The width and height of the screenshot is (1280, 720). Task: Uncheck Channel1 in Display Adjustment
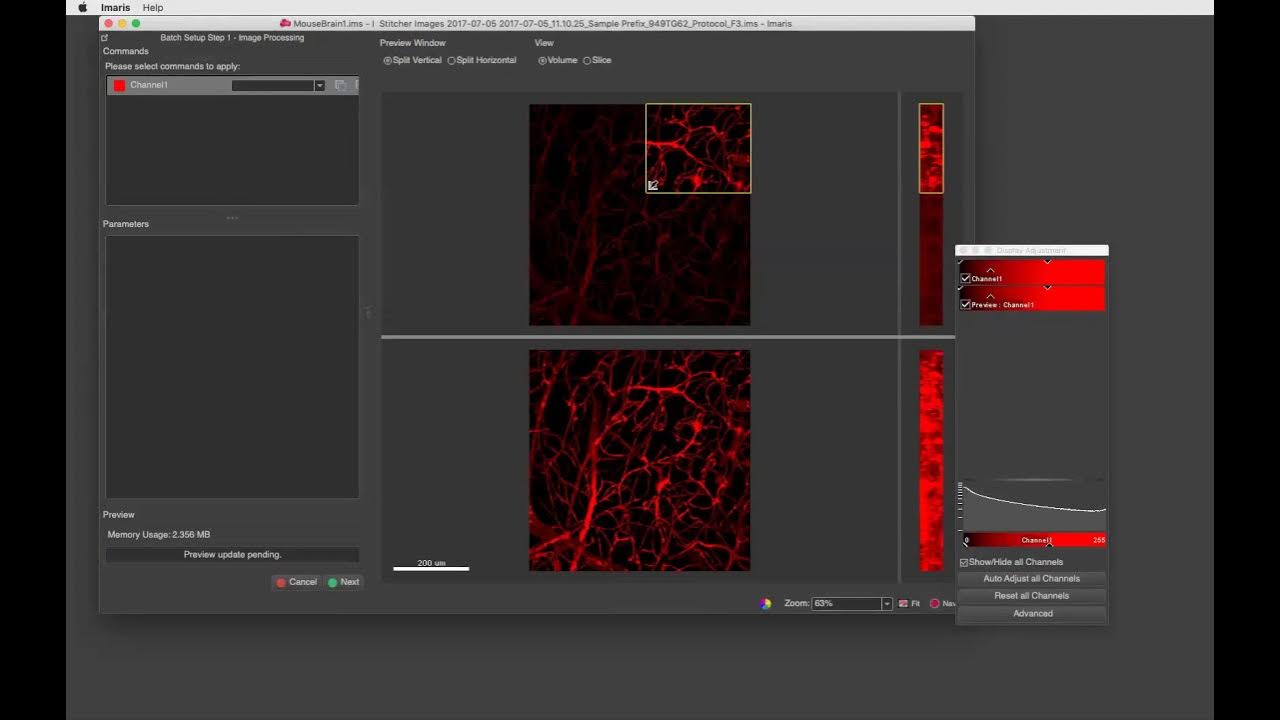coord(965,279)
